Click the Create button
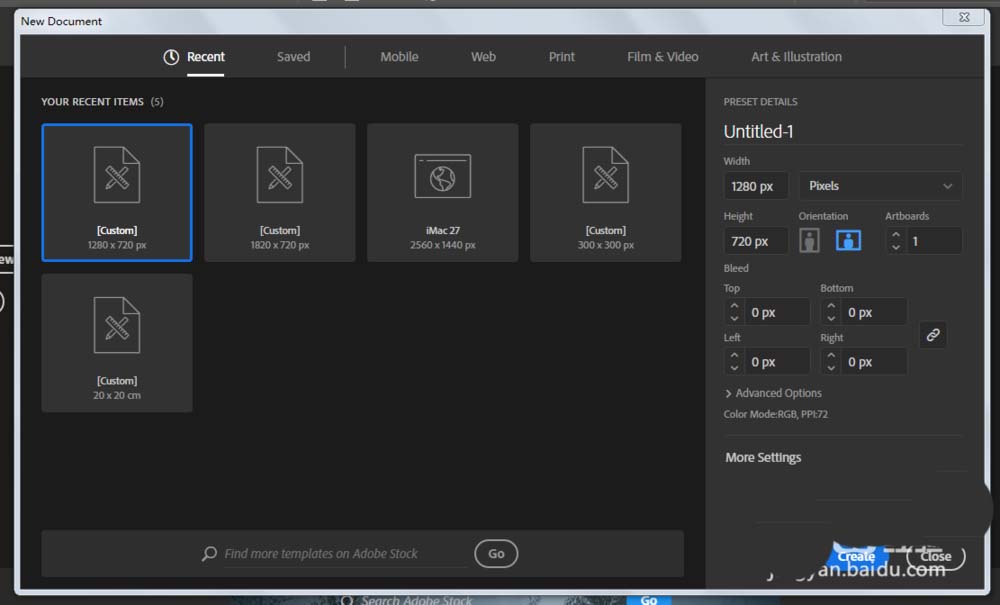The image size is (1000, 605). [x=856, y=556]
